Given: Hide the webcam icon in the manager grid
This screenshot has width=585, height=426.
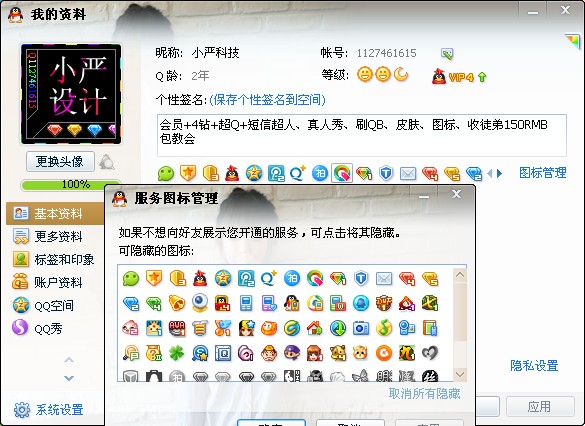Looking at the screenshot, I should point(200,303).
